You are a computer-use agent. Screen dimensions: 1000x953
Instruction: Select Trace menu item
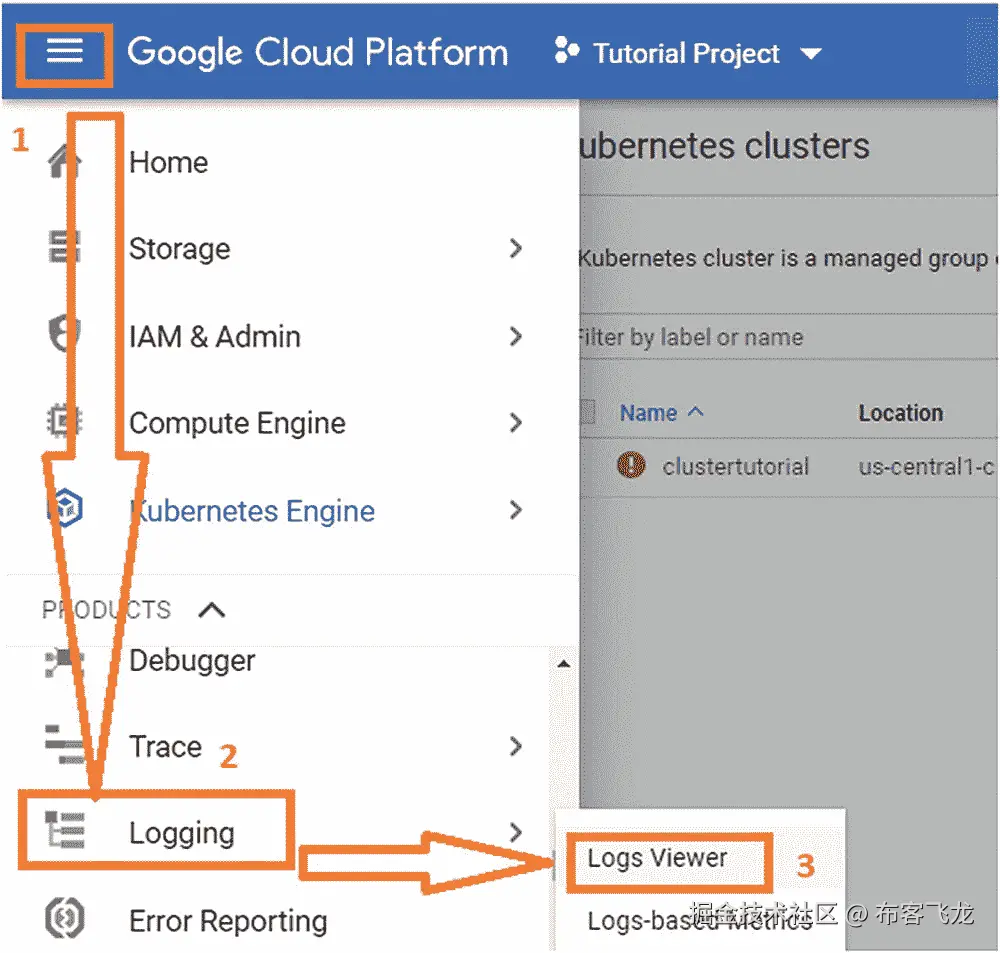[x=165, y=746]
